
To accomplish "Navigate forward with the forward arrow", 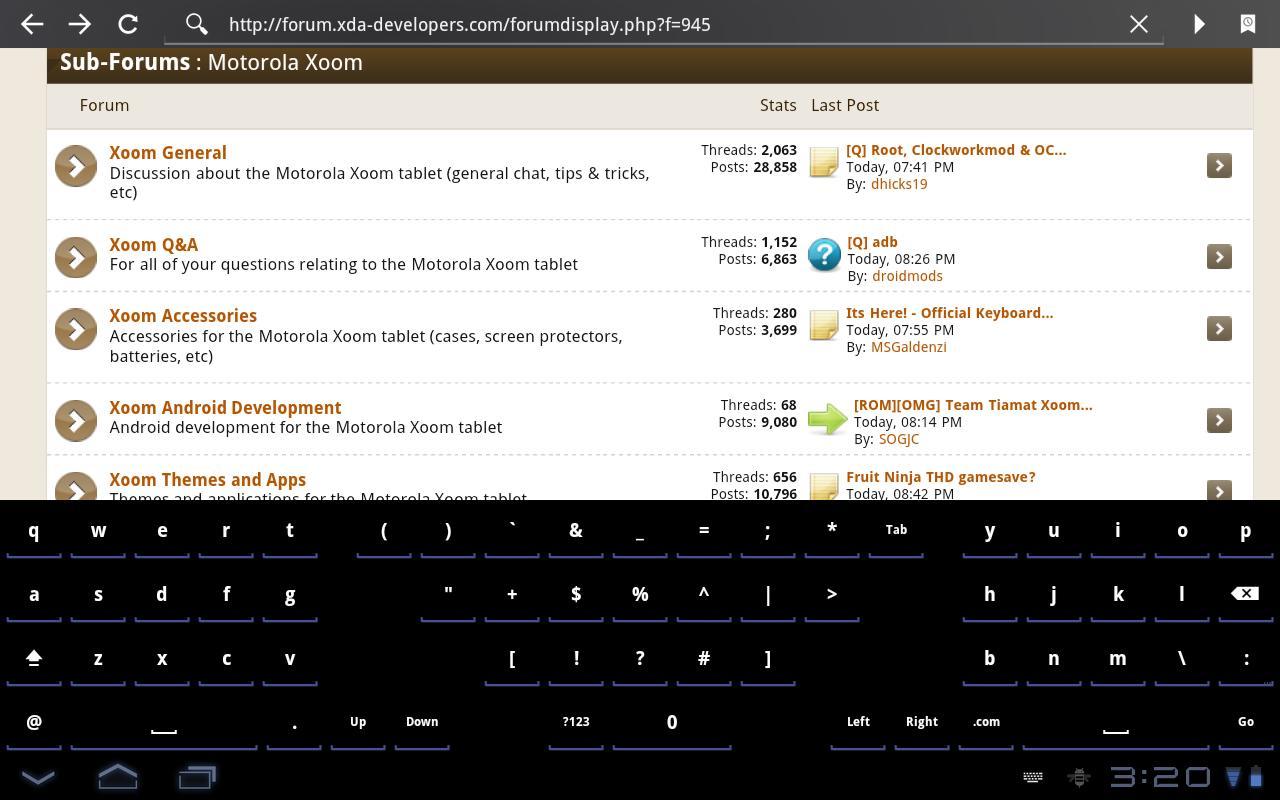I will point(79,24).
